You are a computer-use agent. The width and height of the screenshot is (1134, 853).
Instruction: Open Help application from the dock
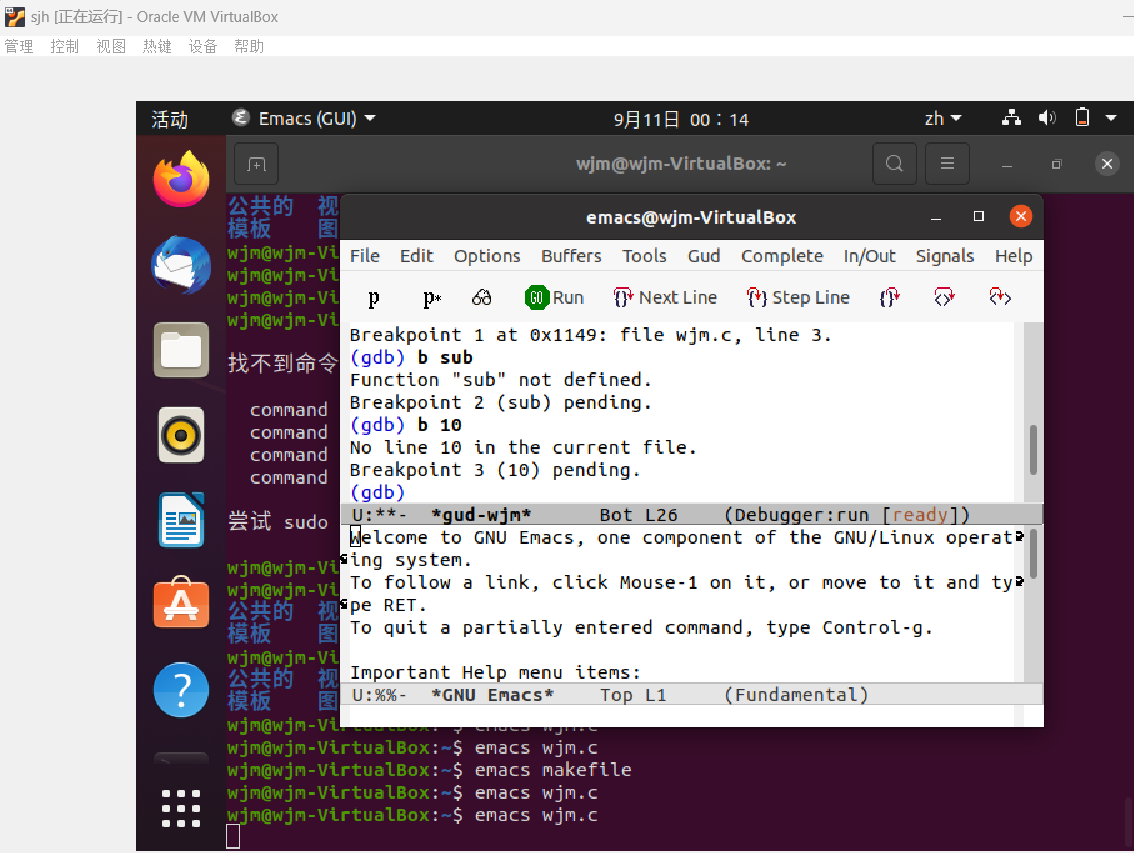coord(181,689)
